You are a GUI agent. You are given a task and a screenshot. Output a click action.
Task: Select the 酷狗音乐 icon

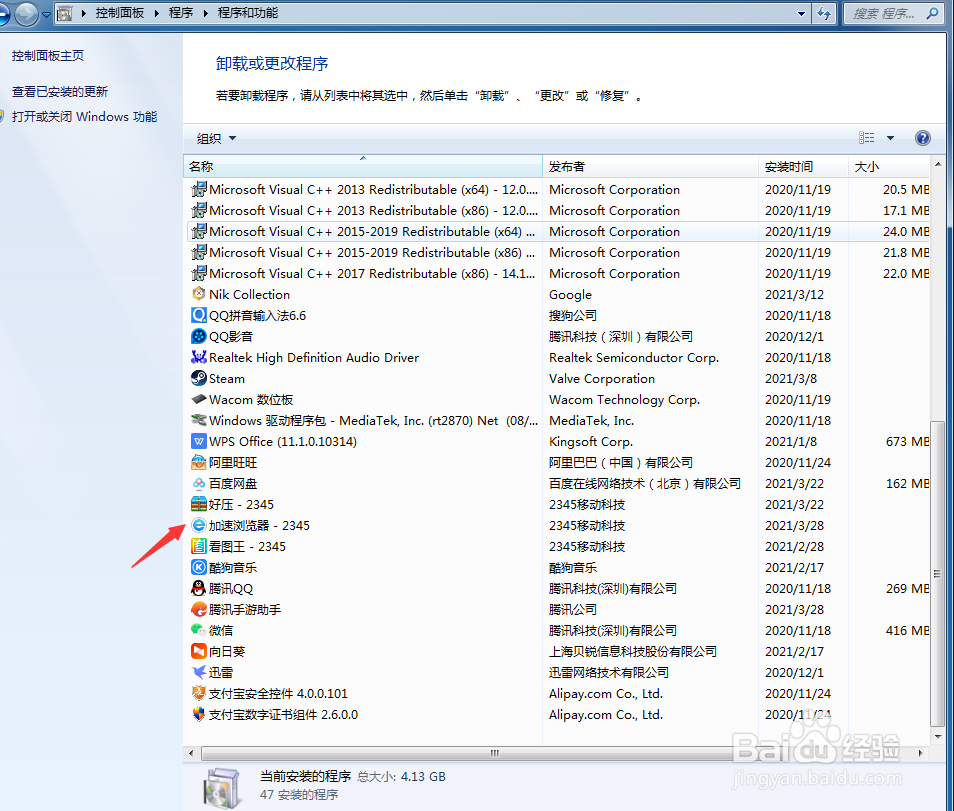[x=198, y=568]
